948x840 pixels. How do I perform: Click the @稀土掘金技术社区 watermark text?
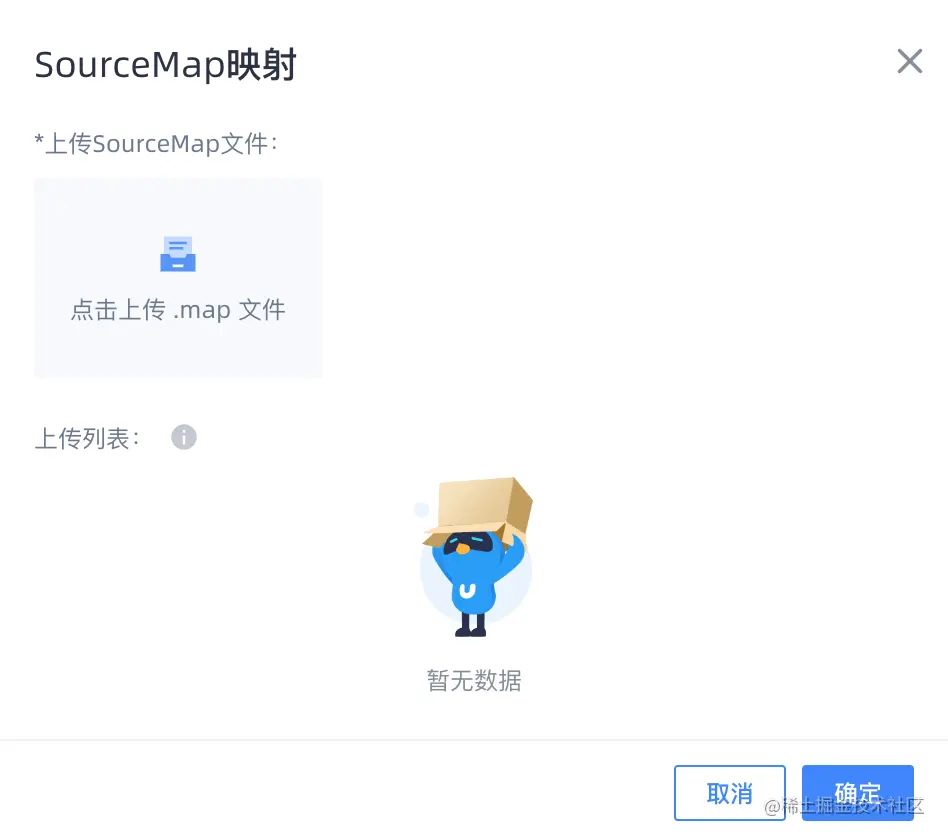pos(844,806)
